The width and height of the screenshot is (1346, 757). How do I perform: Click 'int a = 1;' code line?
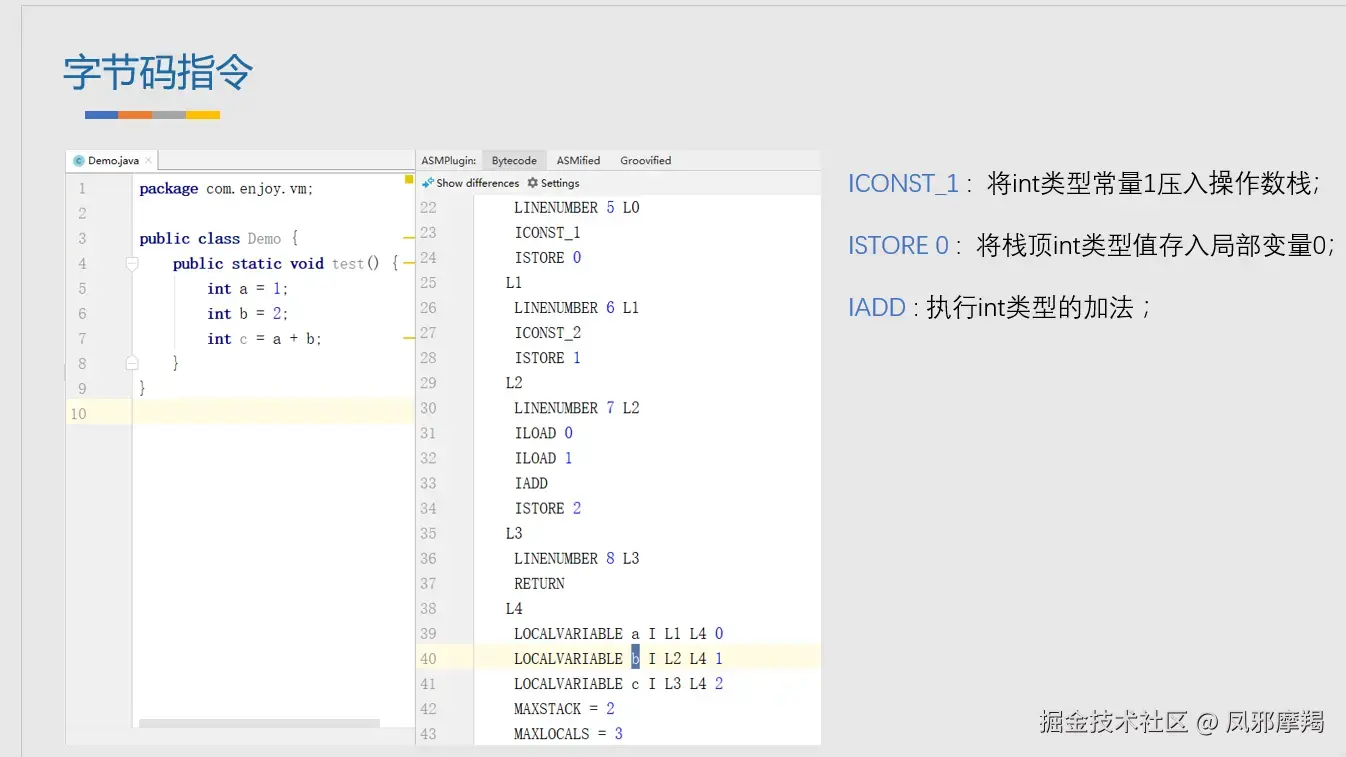pos(247,288)
